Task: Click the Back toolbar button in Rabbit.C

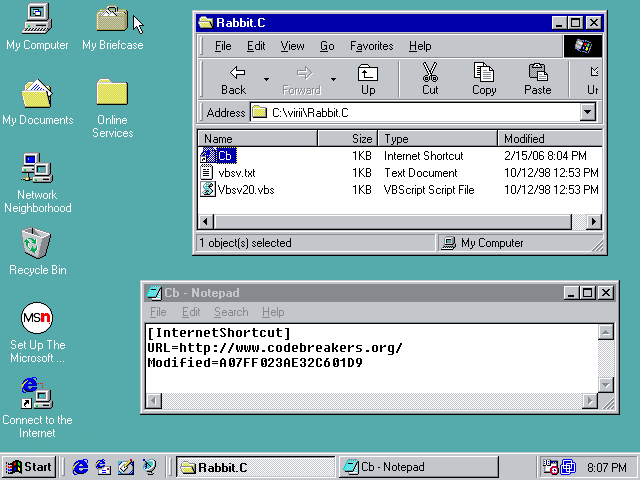Action: coord(234,80)
